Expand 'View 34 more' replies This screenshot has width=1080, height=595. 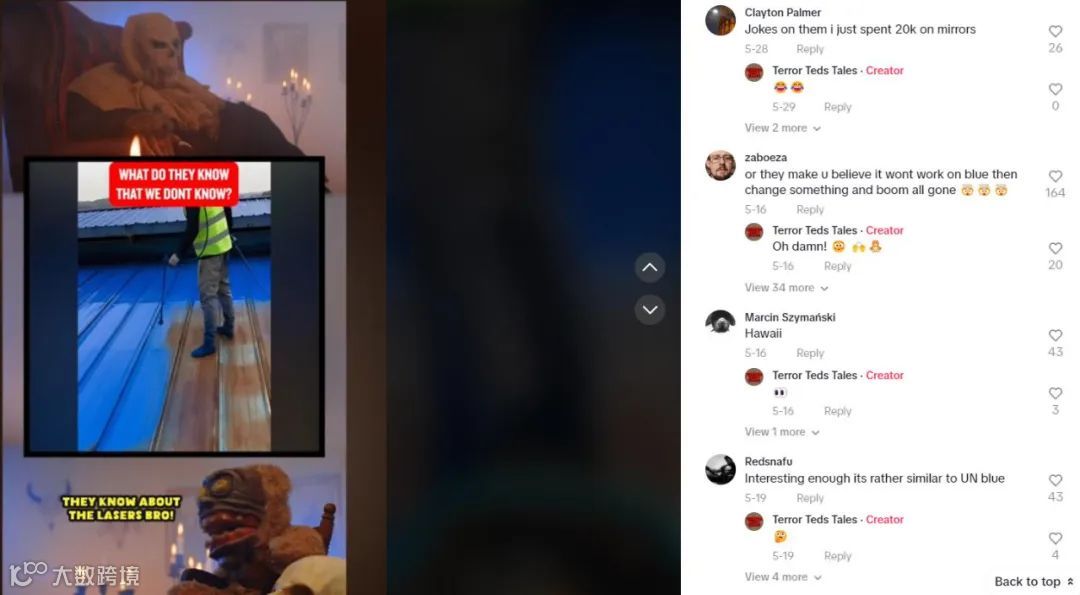(786, 288)
